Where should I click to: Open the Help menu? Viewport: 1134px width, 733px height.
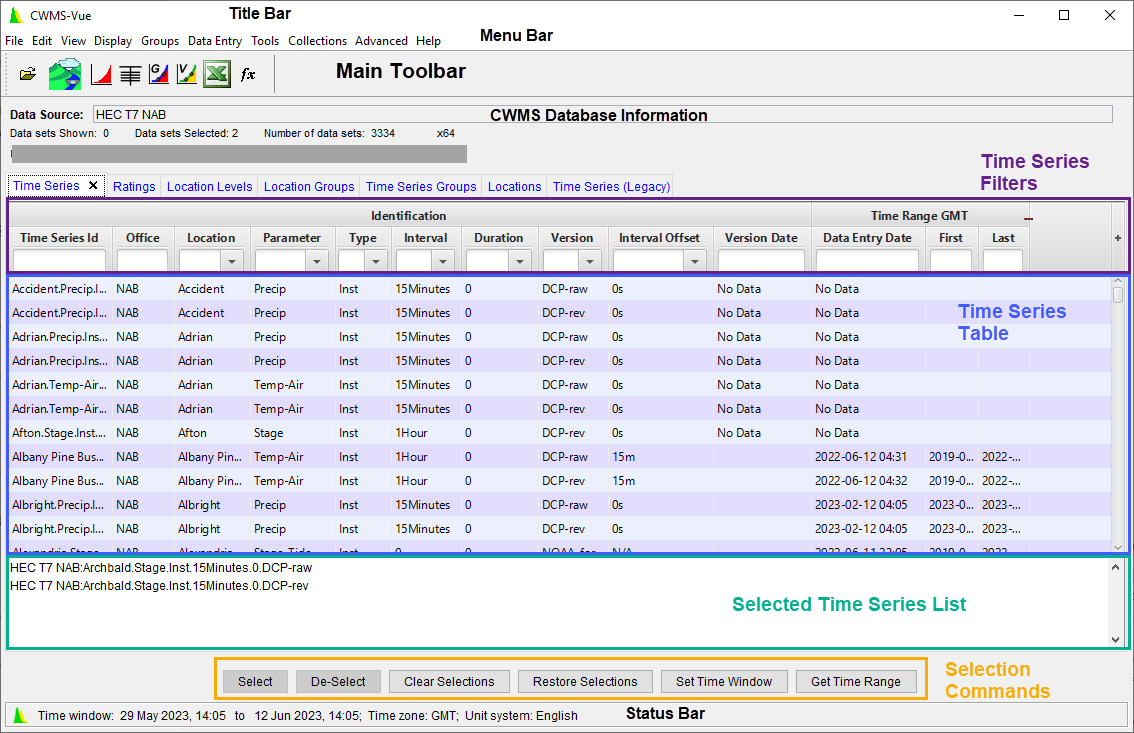coord(428,40)
